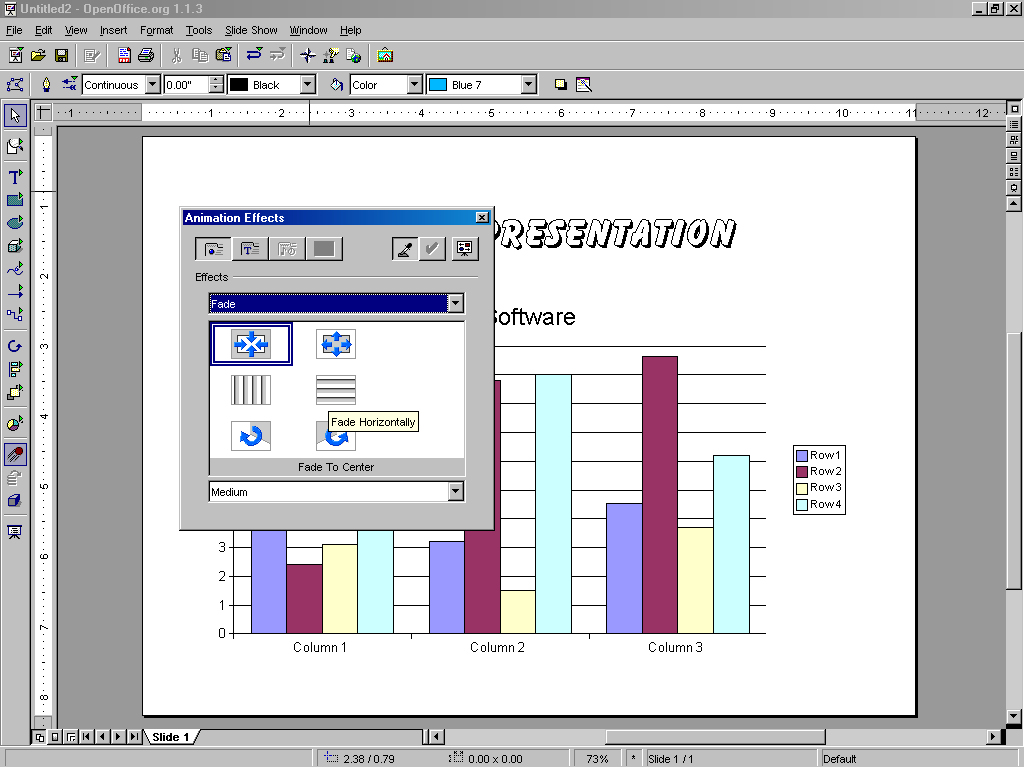Open the Format menu

[x=156, y=31]
